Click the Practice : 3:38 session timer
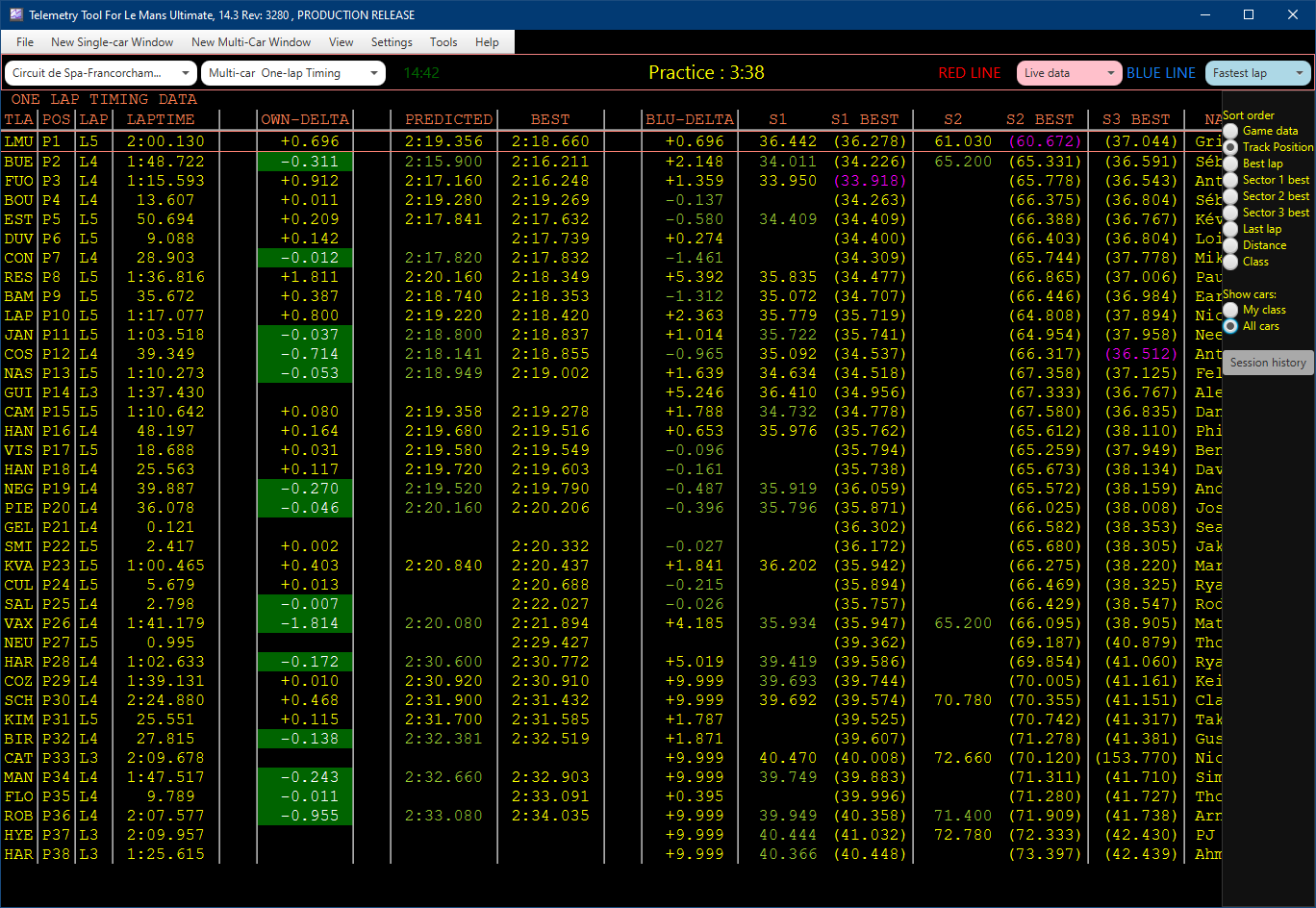 (x=706, y=73)
